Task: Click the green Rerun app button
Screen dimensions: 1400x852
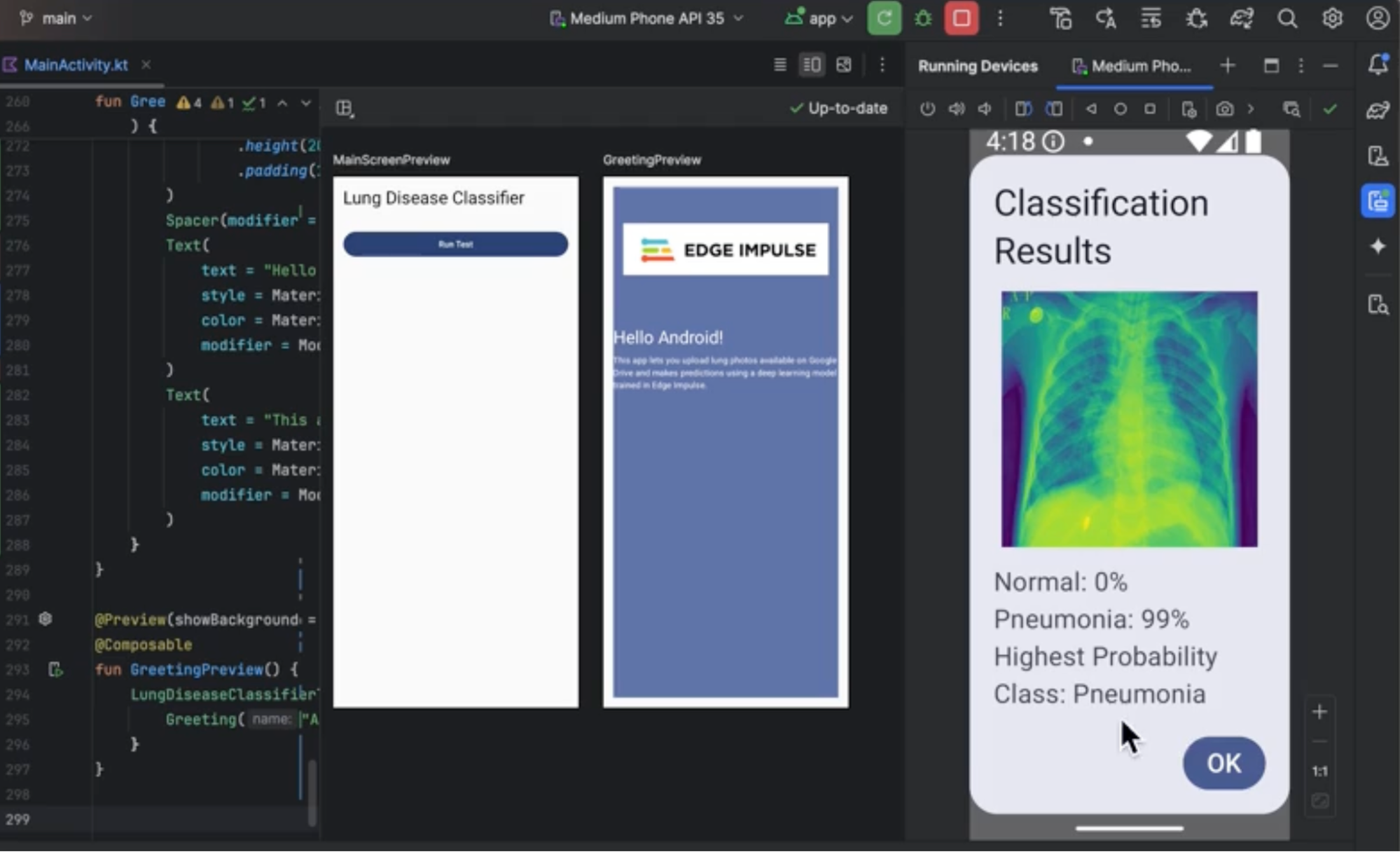Action: tap(884, 19)
